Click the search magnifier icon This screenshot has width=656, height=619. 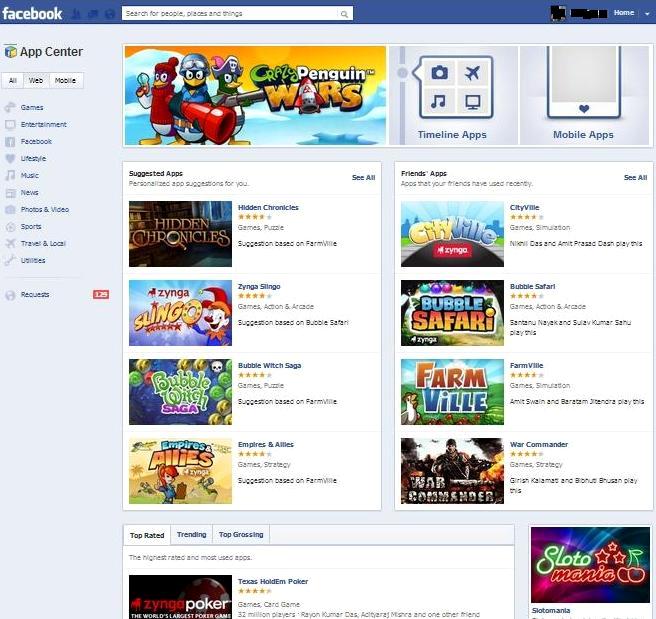[344, 14]
